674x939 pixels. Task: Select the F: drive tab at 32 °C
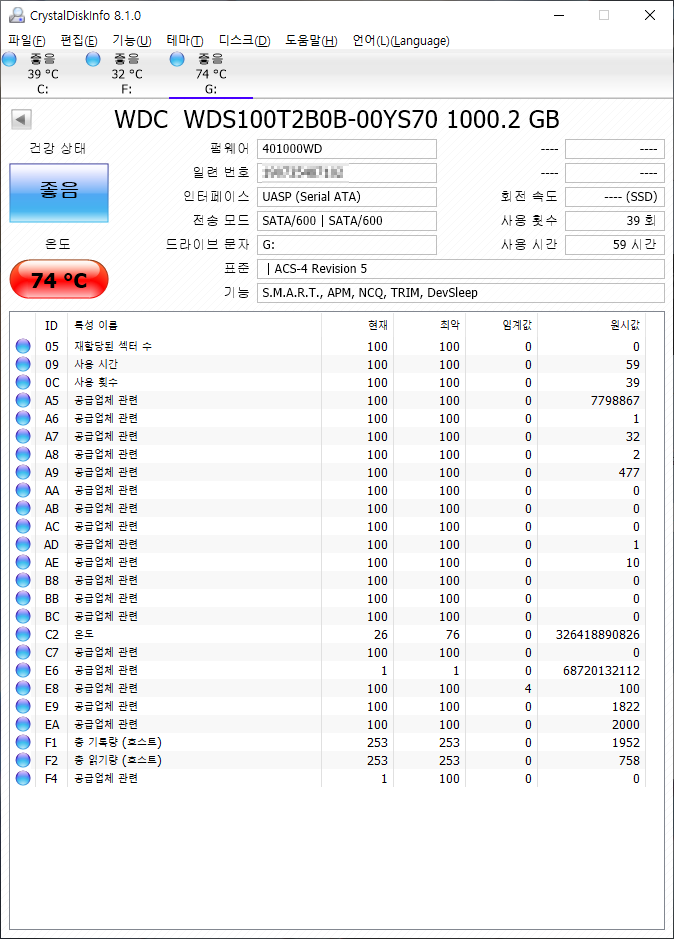[x=126, y=74]
